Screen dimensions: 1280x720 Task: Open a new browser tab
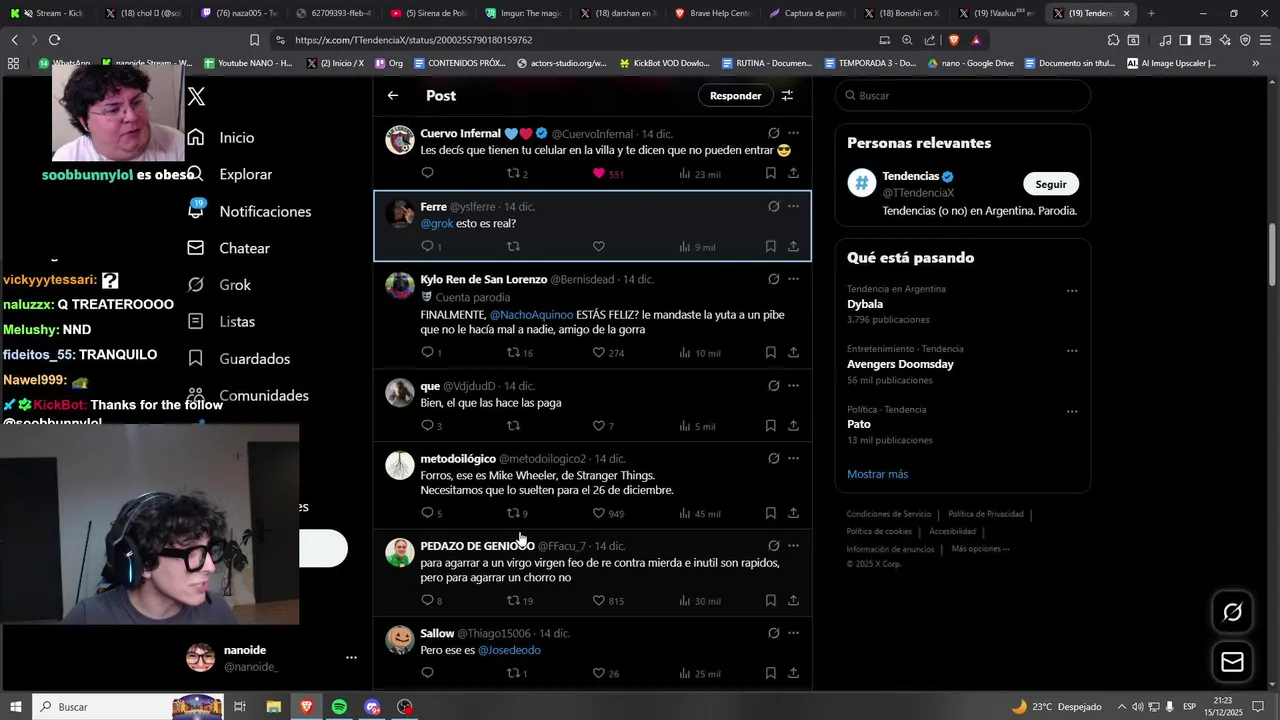pos(1151,13)
